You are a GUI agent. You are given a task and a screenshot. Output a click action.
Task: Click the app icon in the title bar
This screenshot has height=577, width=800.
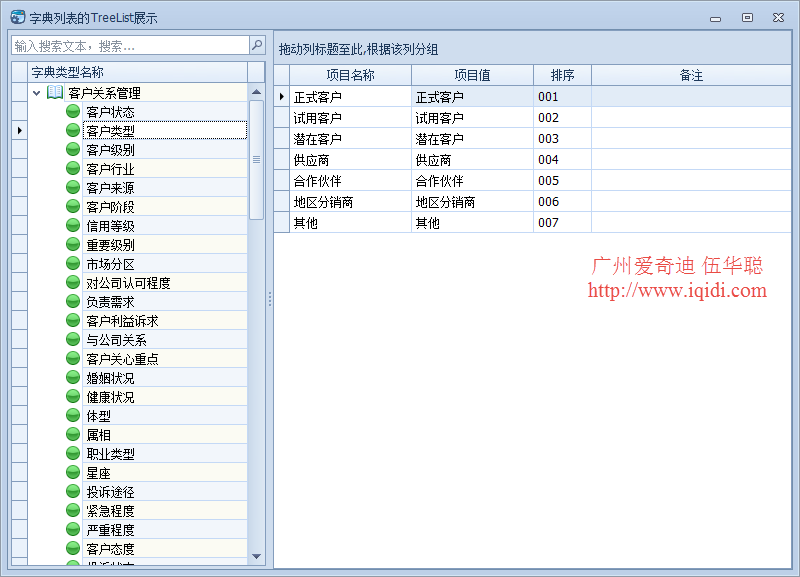click(x=18, y=17)
